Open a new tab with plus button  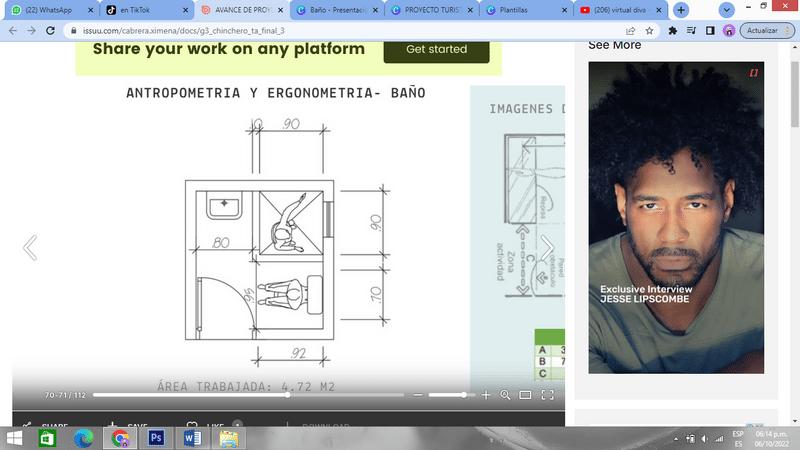(x=681, y=10)
